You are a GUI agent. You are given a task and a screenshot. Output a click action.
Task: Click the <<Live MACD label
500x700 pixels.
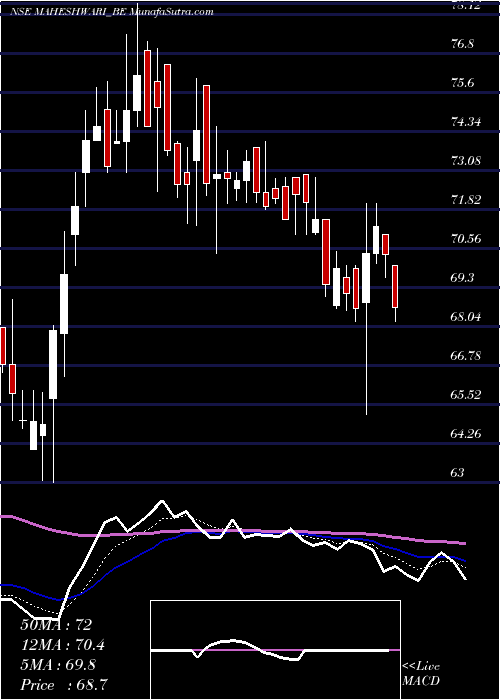click(421, 673)
